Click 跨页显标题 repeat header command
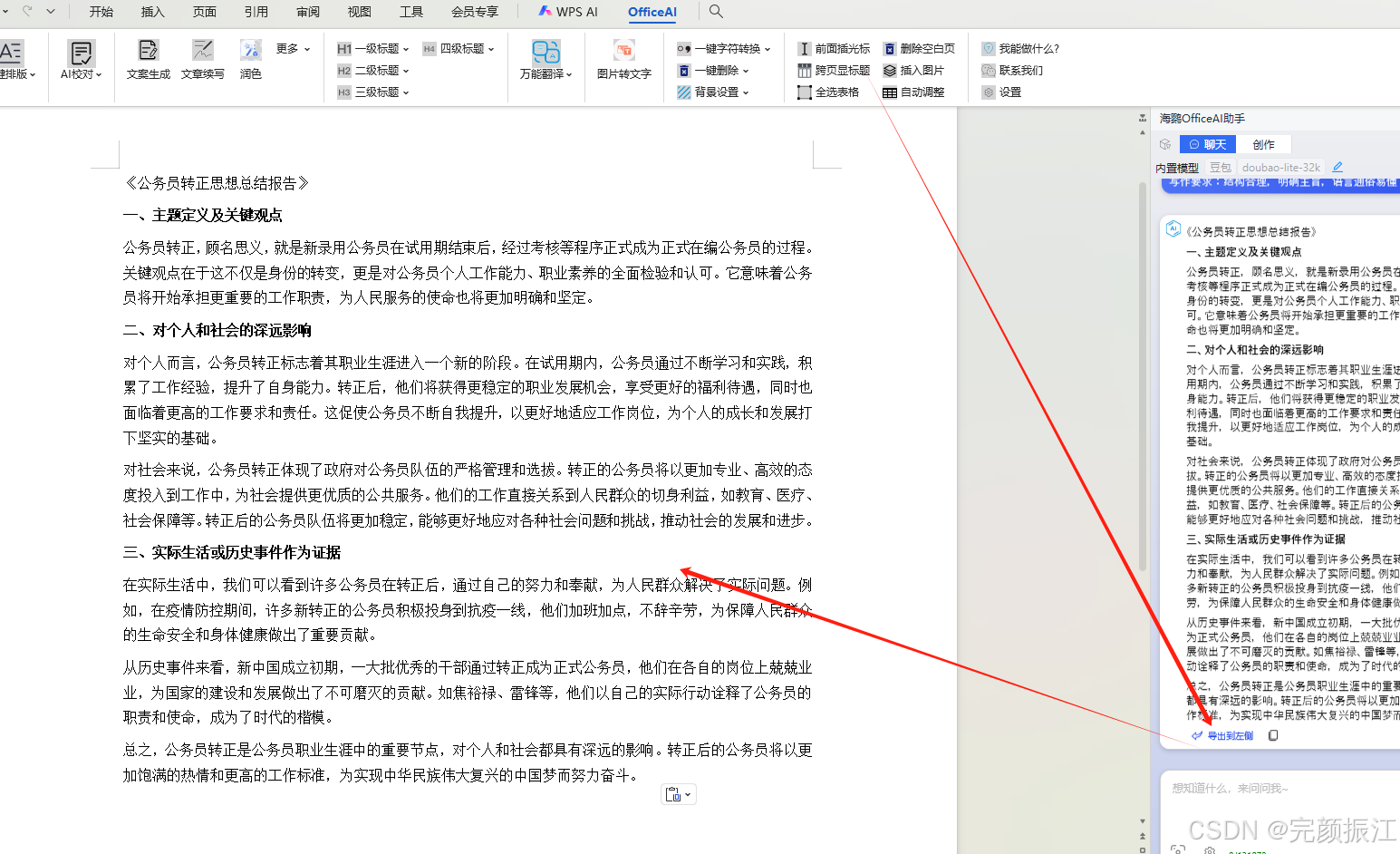The height and width of the screenshot is (854, 1400). tap(834, 71)
